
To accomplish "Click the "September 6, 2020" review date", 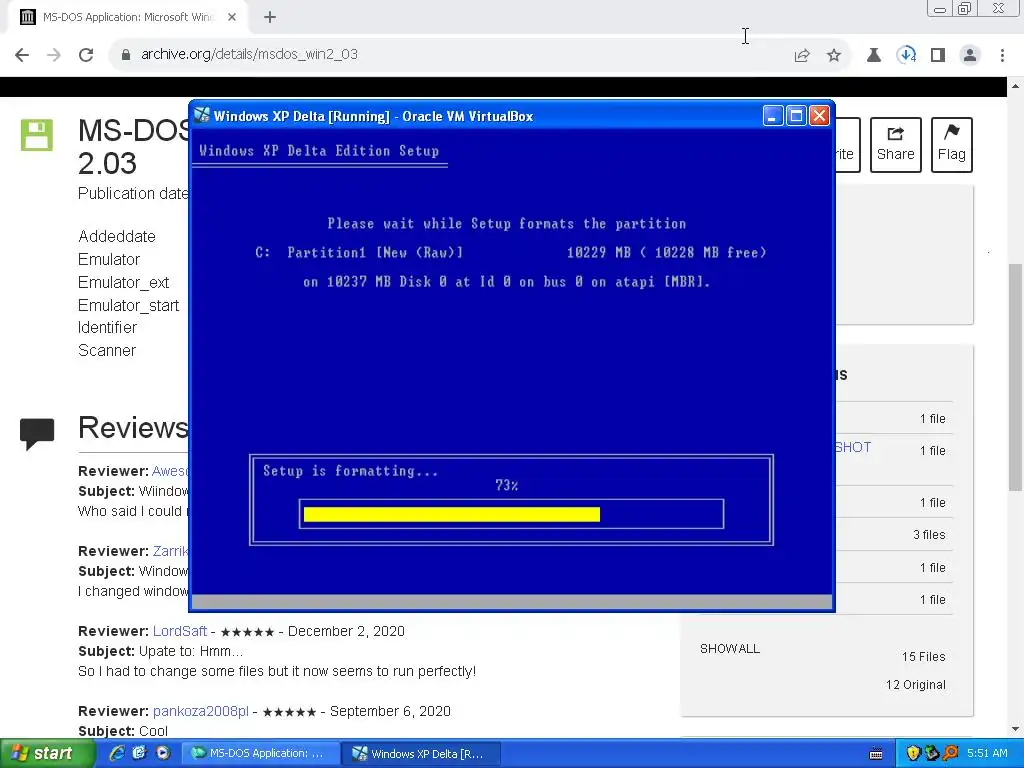I will tap(390, 711).
